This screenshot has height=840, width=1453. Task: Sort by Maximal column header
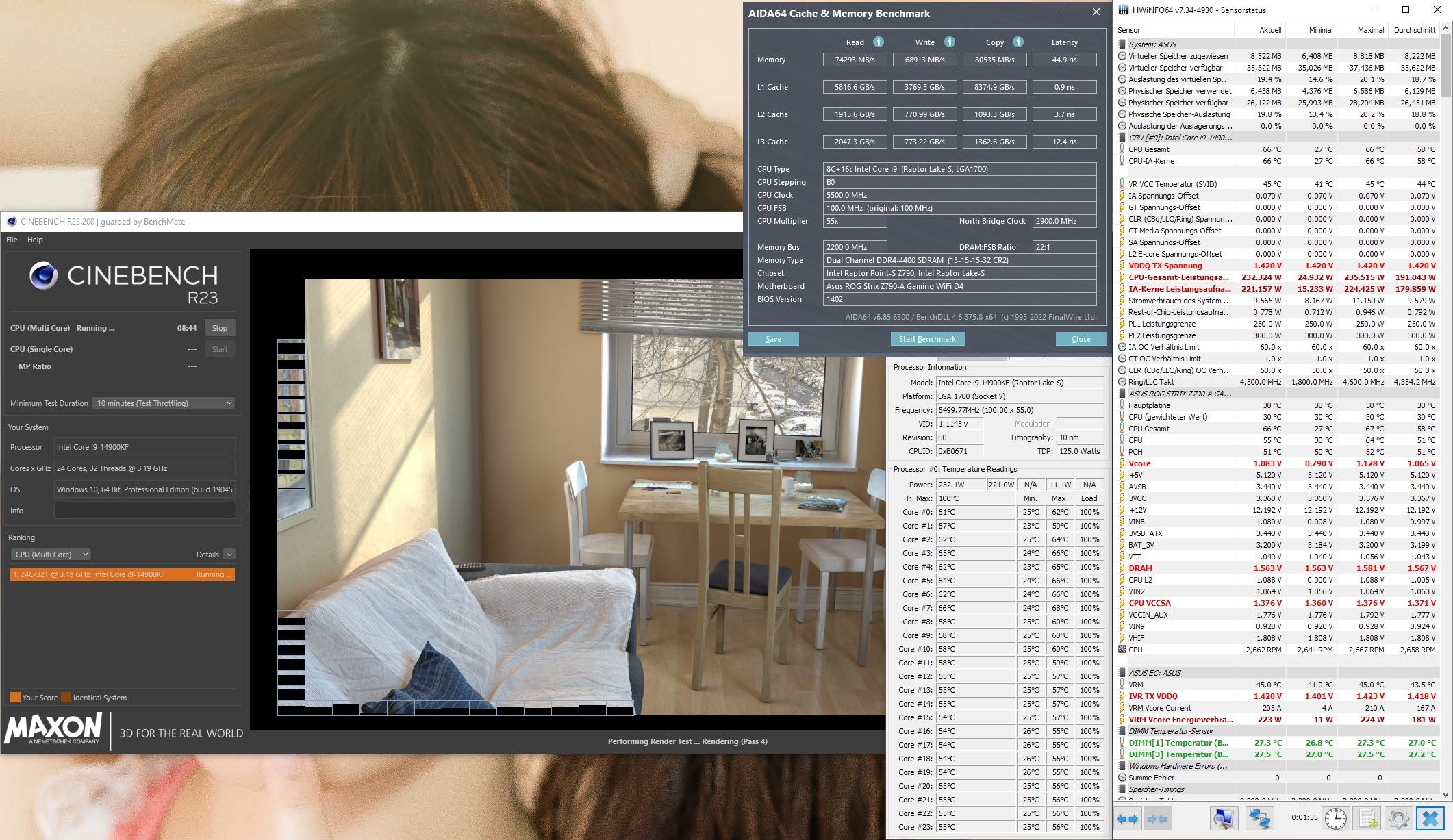tap(1363, 30)
